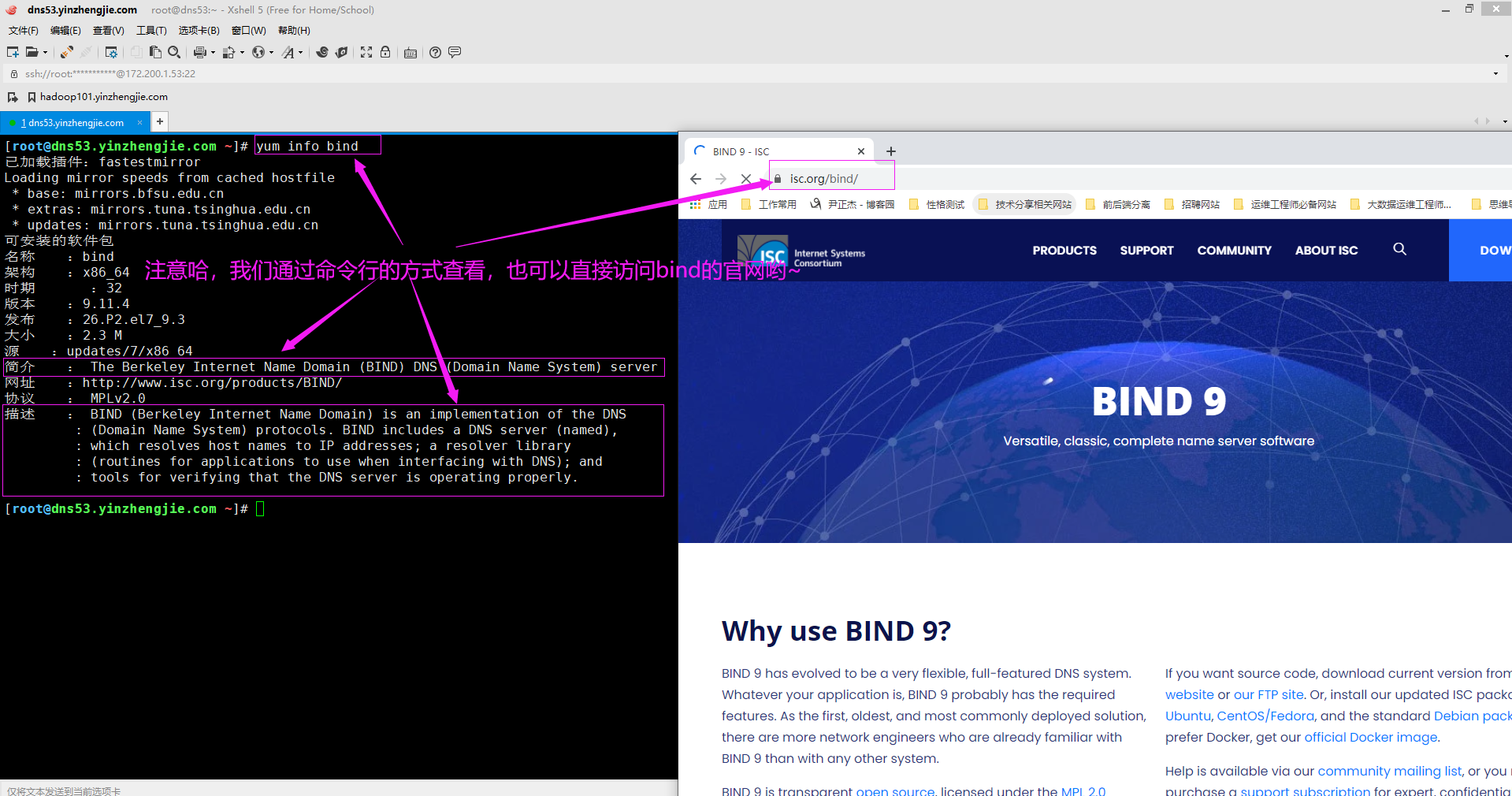Click the hadoop101.yinzhengjie.com quick link
The height and width of the screenshot is (796, 1512).
tap(97, 97)
